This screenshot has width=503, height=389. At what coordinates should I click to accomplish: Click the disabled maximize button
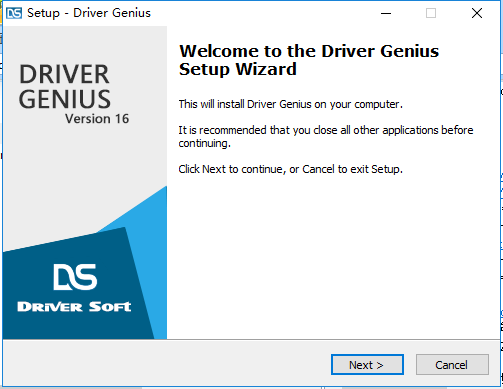point(431,13)
